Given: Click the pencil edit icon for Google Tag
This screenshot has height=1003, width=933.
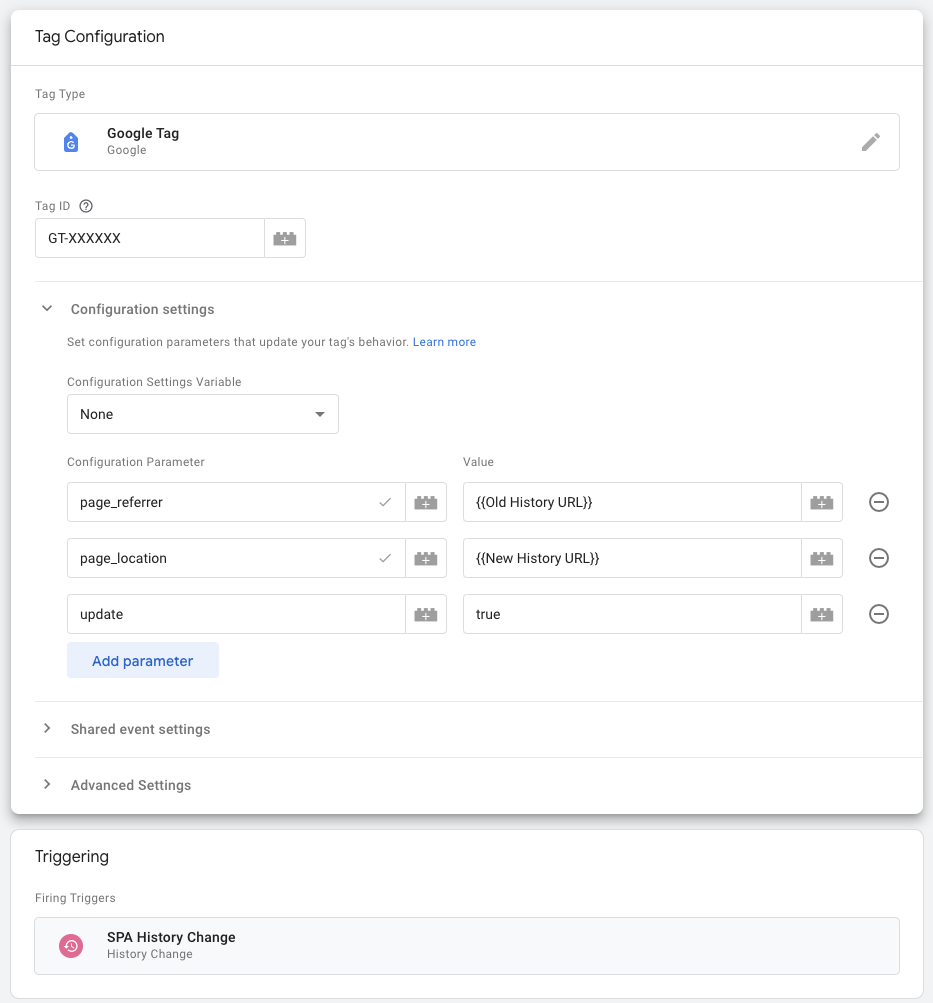Looking at the screenshot, I should (870, 142).
